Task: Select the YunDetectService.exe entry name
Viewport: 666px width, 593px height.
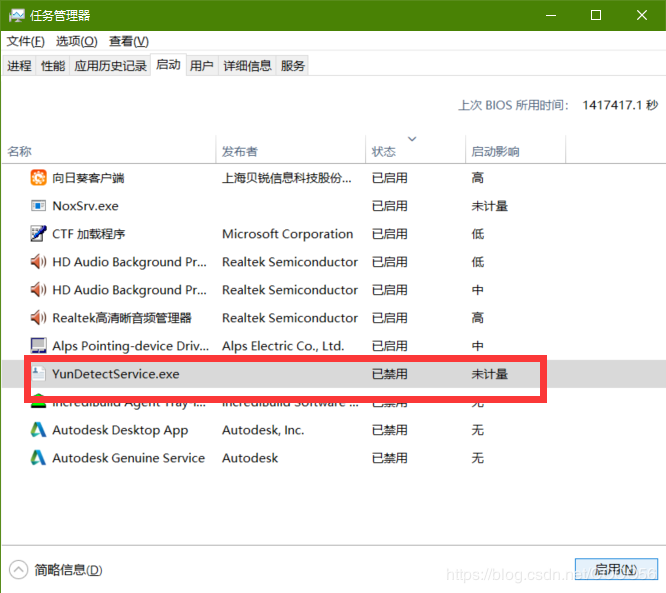Action: click(x=116, y=374)
